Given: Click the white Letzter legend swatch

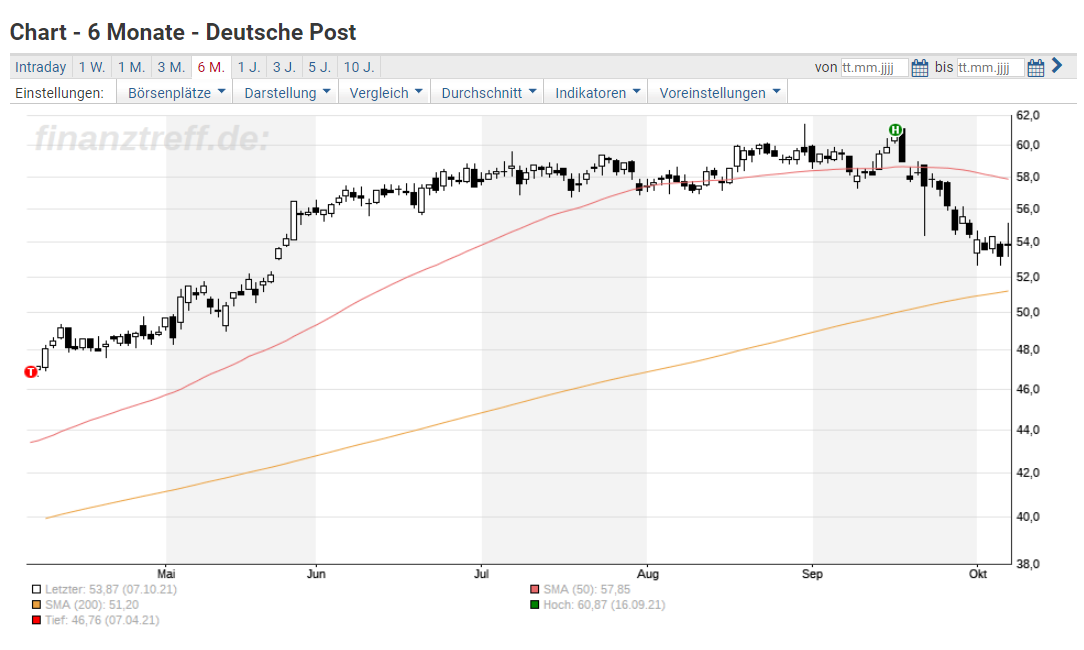Looking at the screenshot, I should pos(36,590).
